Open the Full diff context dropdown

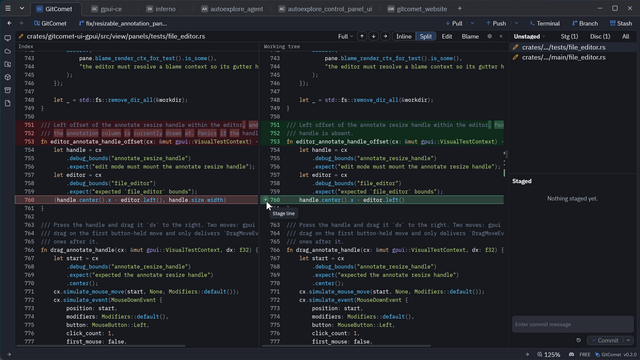(345, 36)
